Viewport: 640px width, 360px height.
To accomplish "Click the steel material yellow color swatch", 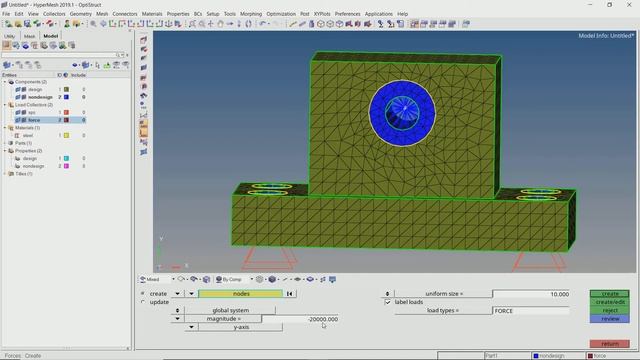I will [x=66, y=135].
